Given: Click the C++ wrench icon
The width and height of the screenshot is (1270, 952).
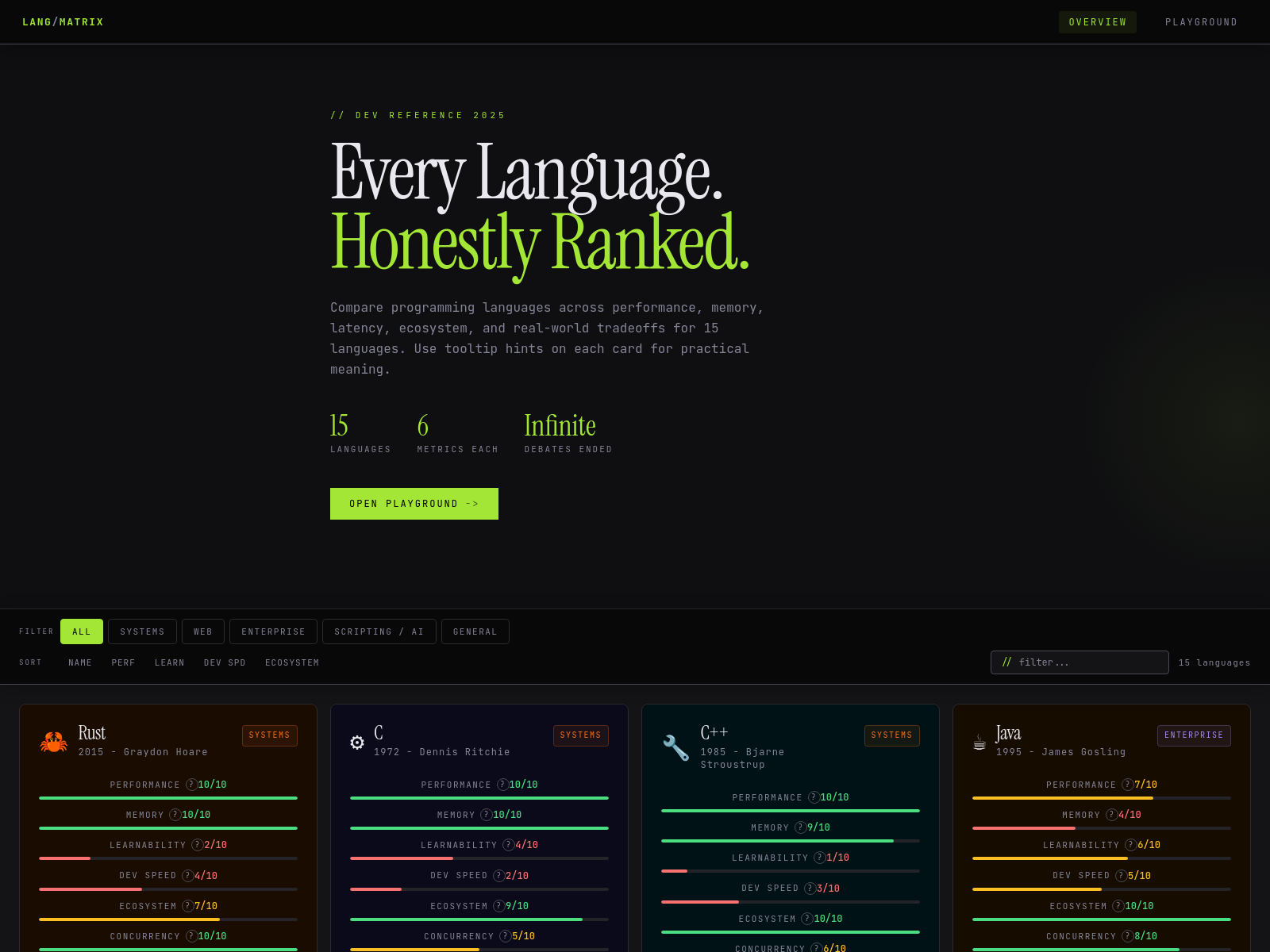Looking at the screenshot, I should point(675,748).
